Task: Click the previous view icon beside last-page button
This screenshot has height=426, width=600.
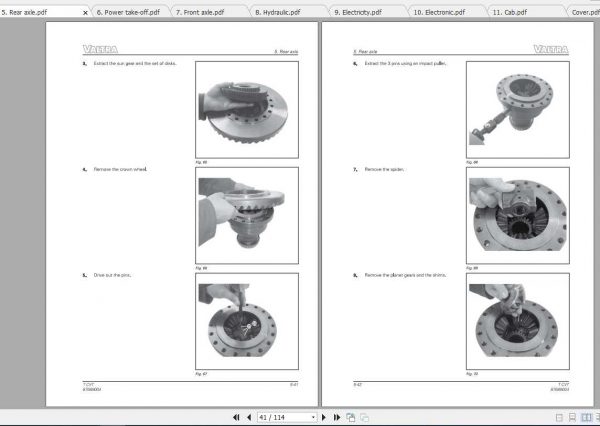Action: click(x=351, y=417)
